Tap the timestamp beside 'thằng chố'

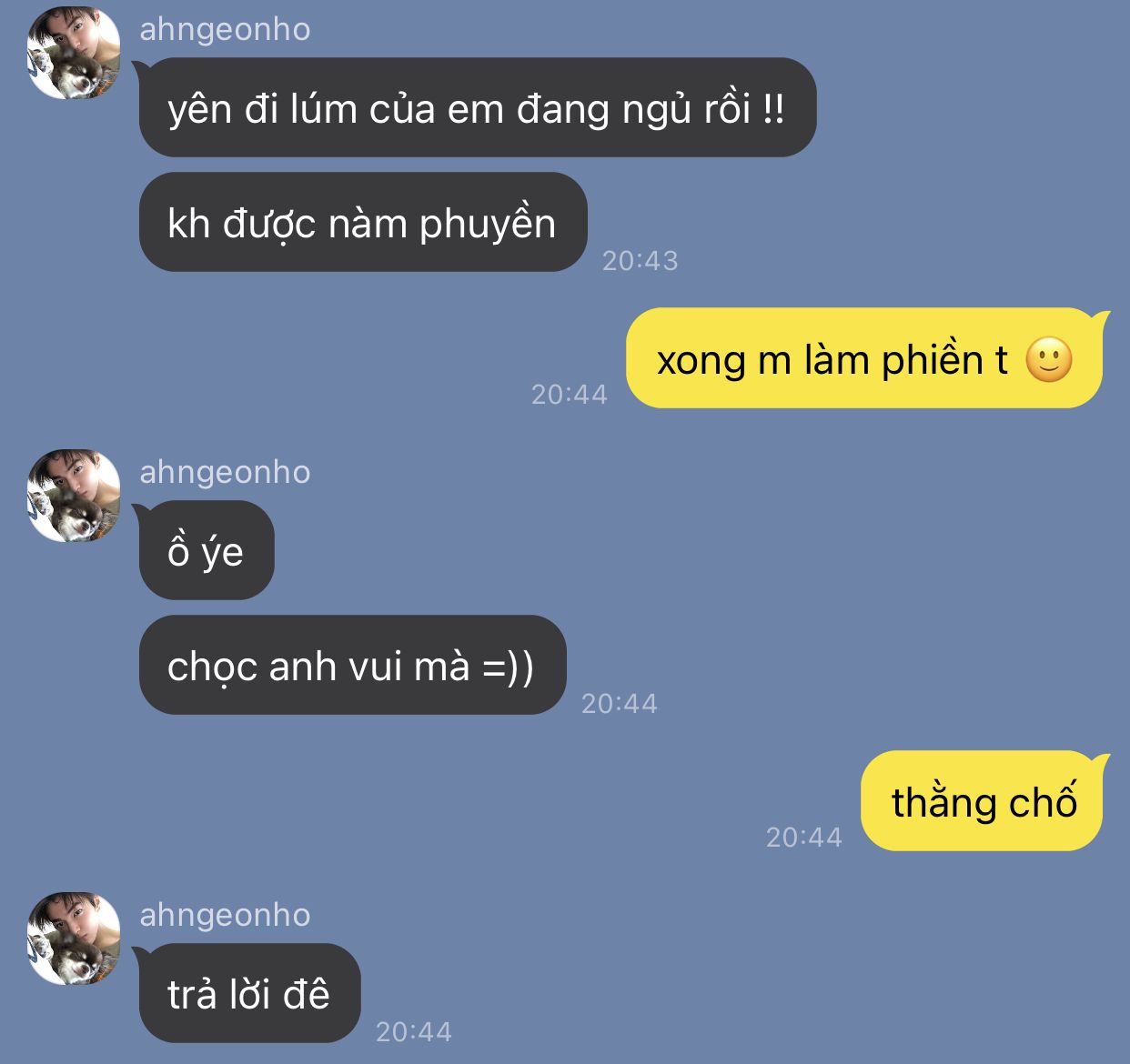[804, 838]
